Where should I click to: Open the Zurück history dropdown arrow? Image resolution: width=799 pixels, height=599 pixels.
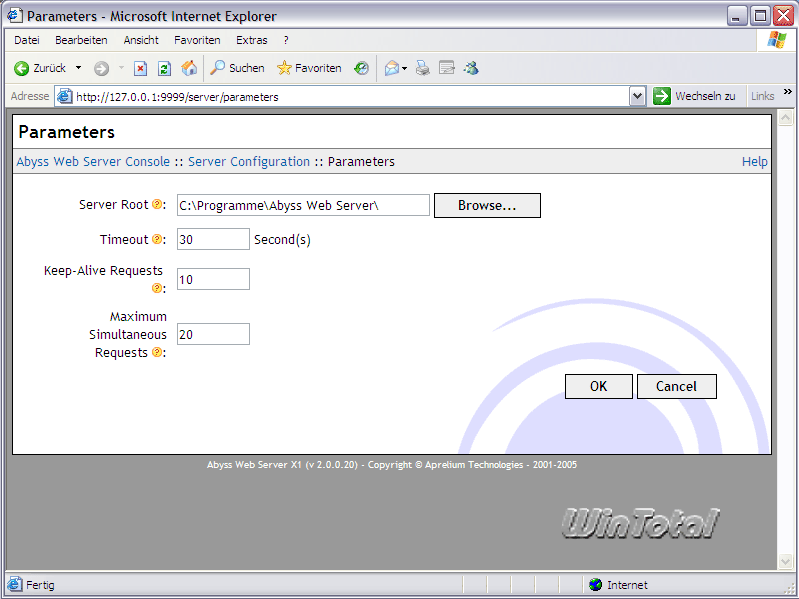[x=78, y=68]
